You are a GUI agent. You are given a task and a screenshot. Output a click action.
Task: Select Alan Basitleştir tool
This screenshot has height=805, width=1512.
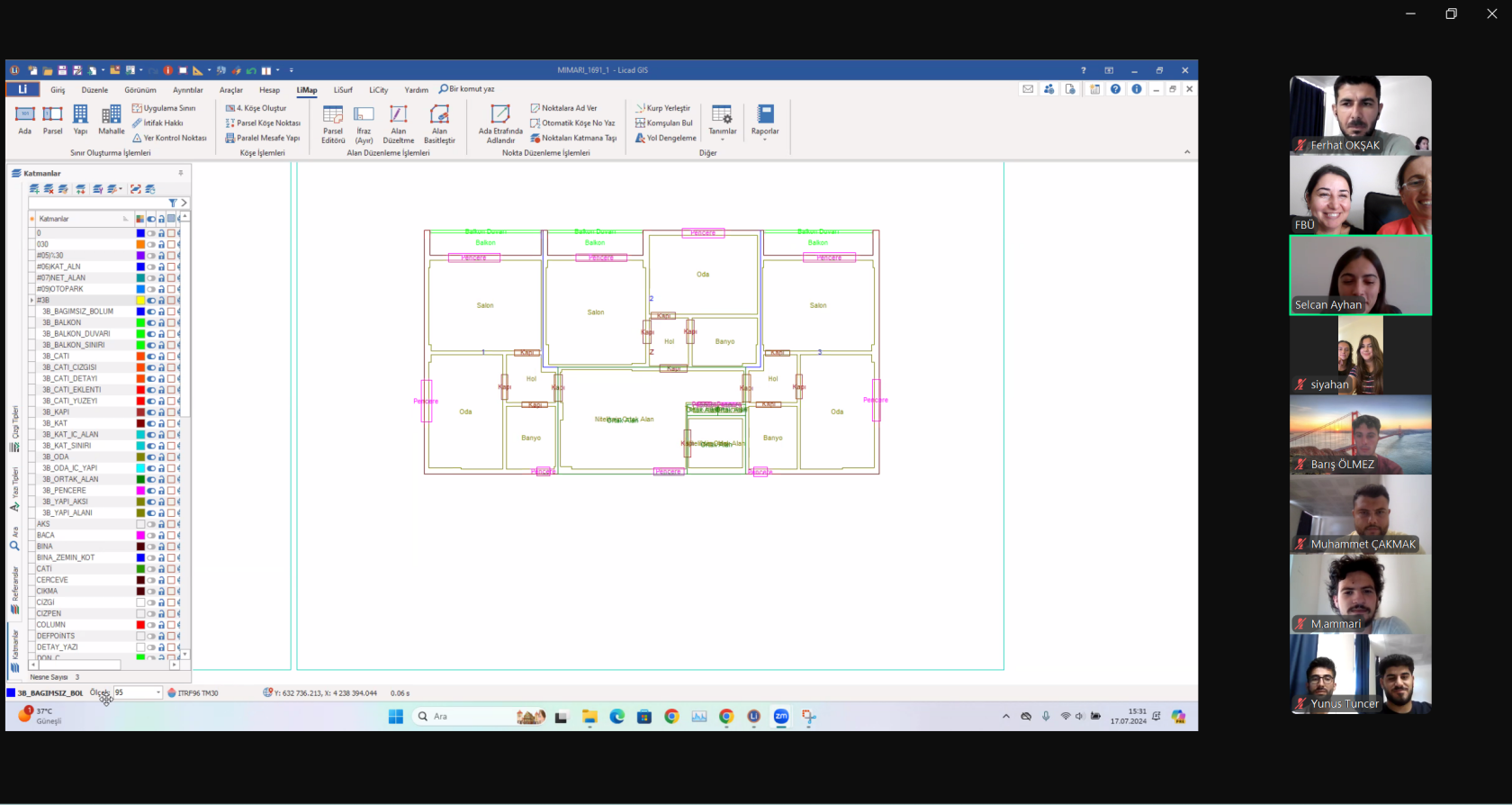point(439,124)
